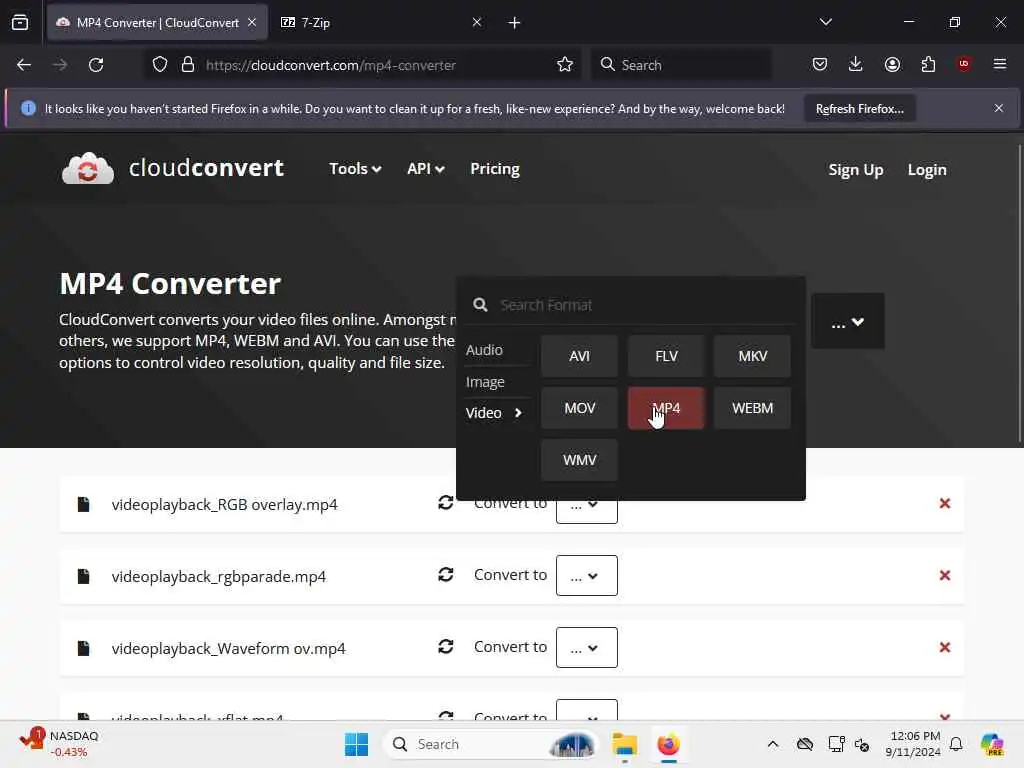This screenshot has height=768, width=1024.
Task: Open the NASDAQ widget on taskbar
Action: click(59, 744)
